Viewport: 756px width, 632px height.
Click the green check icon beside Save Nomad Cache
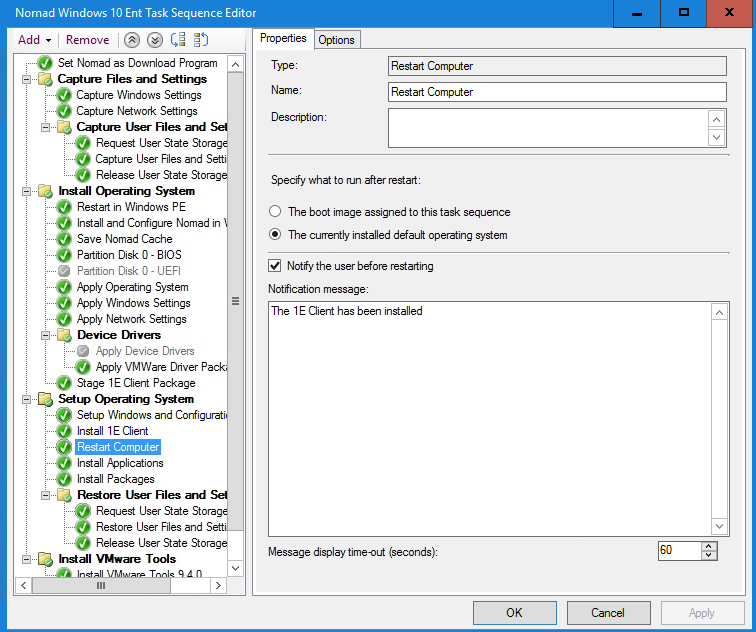coord(64,239)
